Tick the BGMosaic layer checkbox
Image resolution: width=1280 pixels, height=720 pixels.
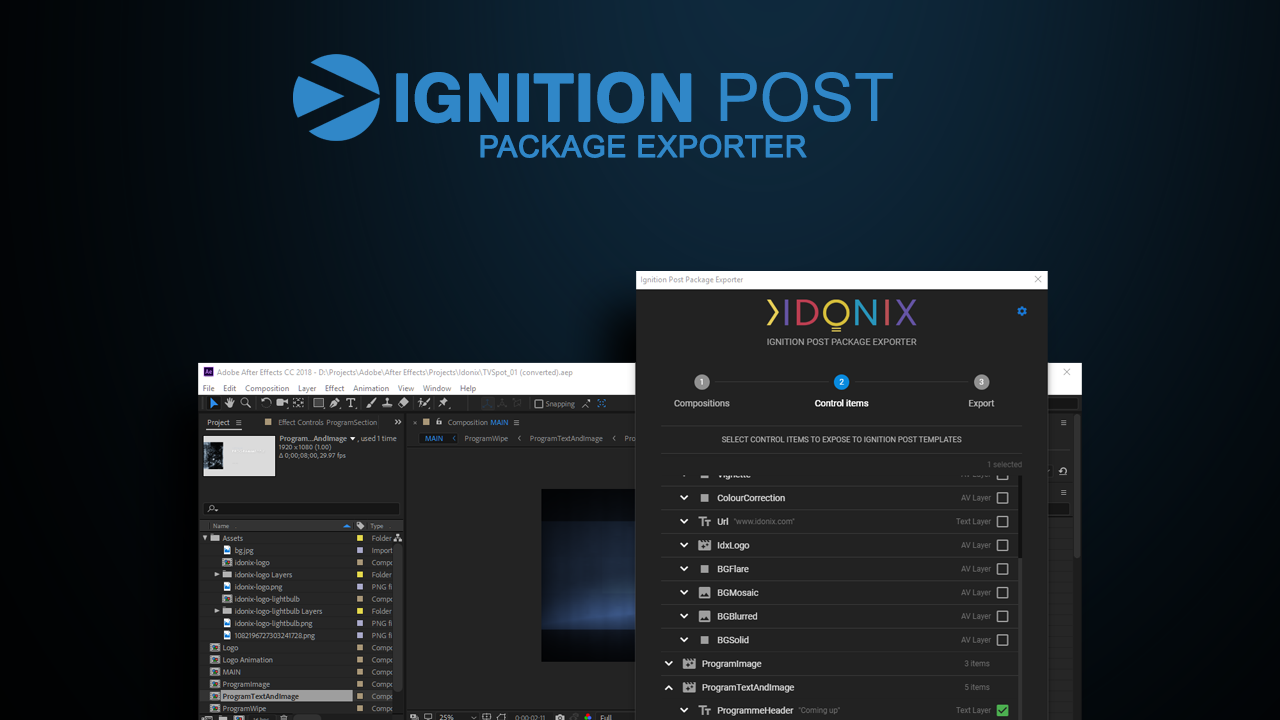click(x=1002, y=593)
